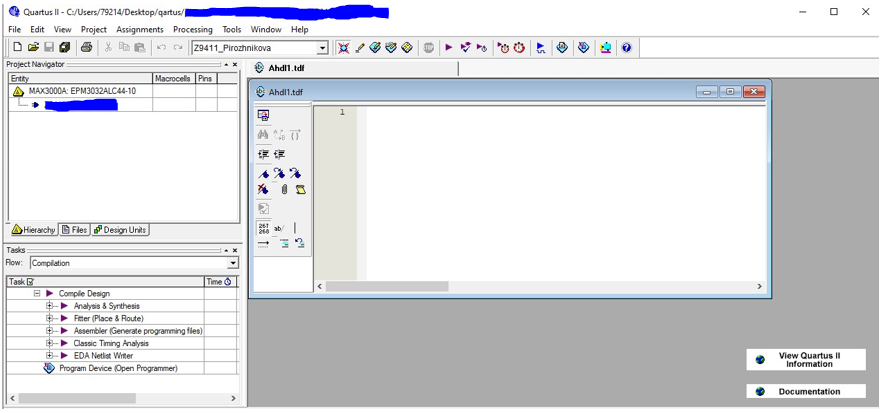Insert file with the paperclip icon
This screenshot has width=884, height=413.
tap(284, 189)
